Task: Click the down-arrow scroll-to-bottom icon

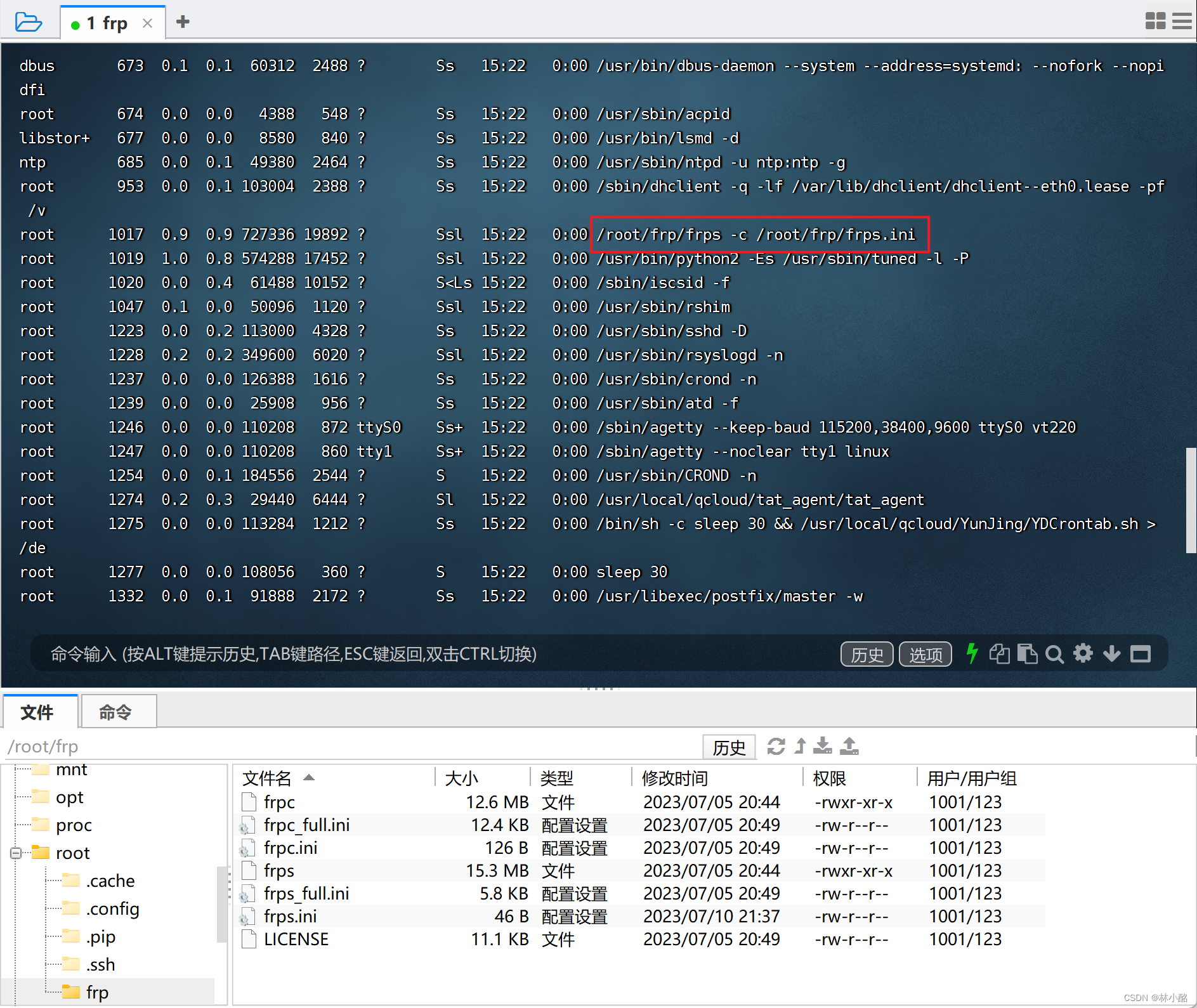Action: 1111,654
